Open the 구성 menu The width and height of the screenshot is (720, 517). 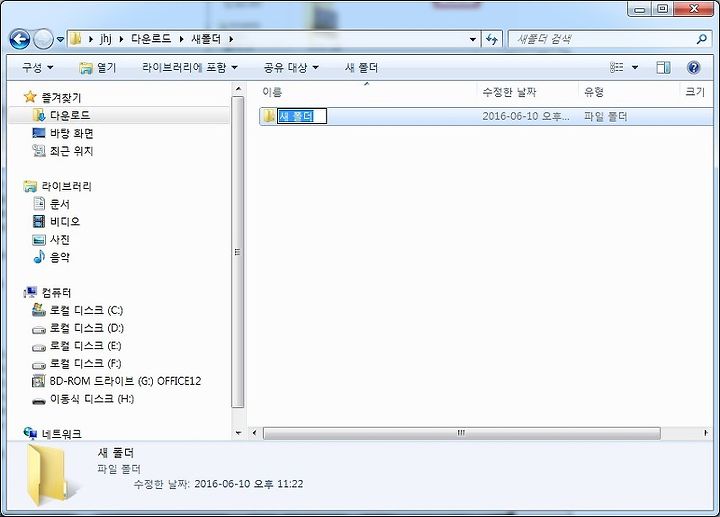pyautogui.click(x=38, y=67)
